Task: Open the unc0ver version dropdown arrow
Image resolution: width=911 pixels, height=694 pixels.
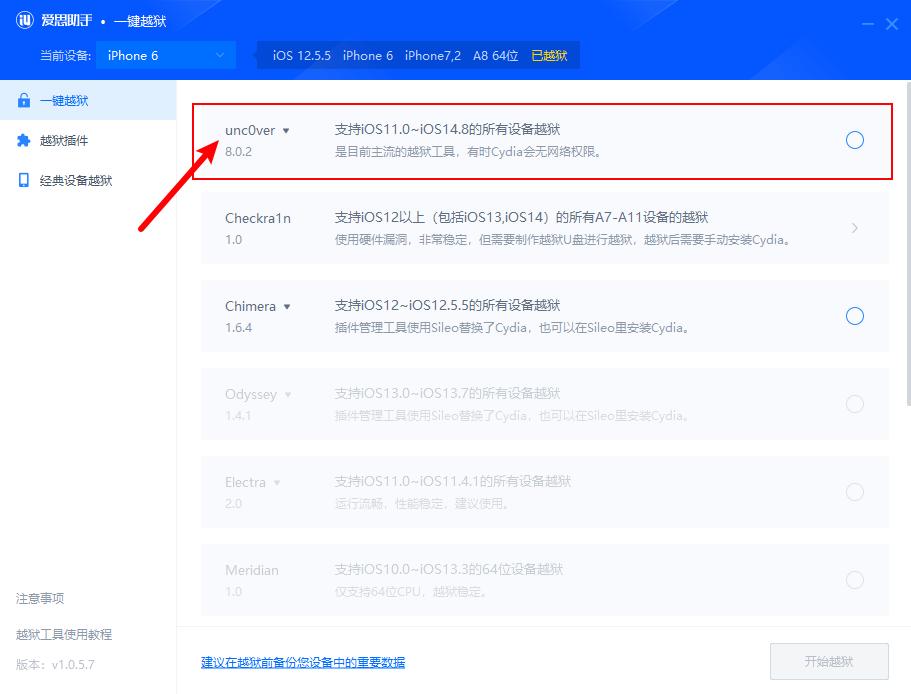Action: point(287,129)
